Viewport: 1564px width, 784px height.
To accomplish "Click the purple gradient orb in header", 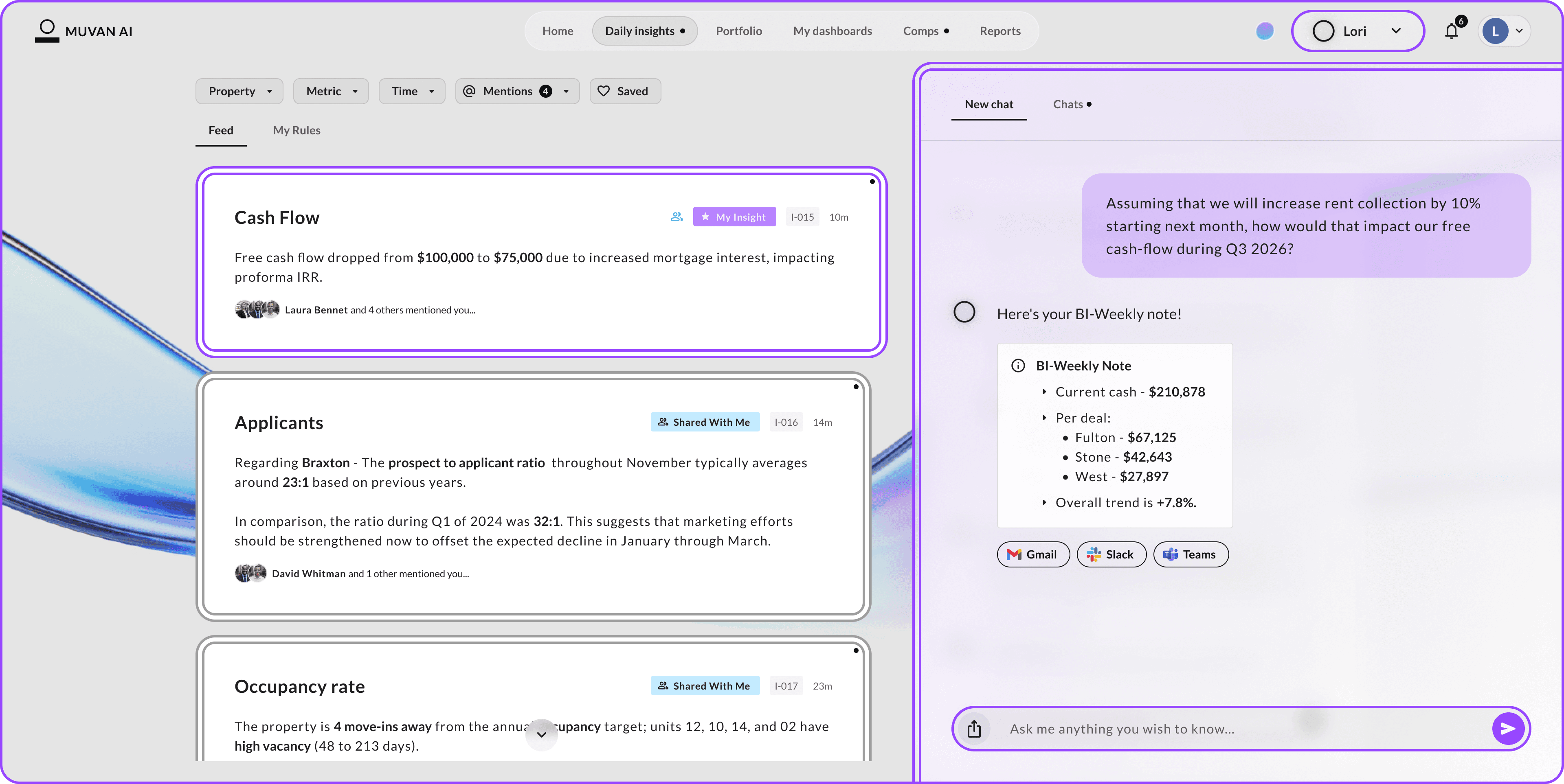I will tap(1264, 31).
